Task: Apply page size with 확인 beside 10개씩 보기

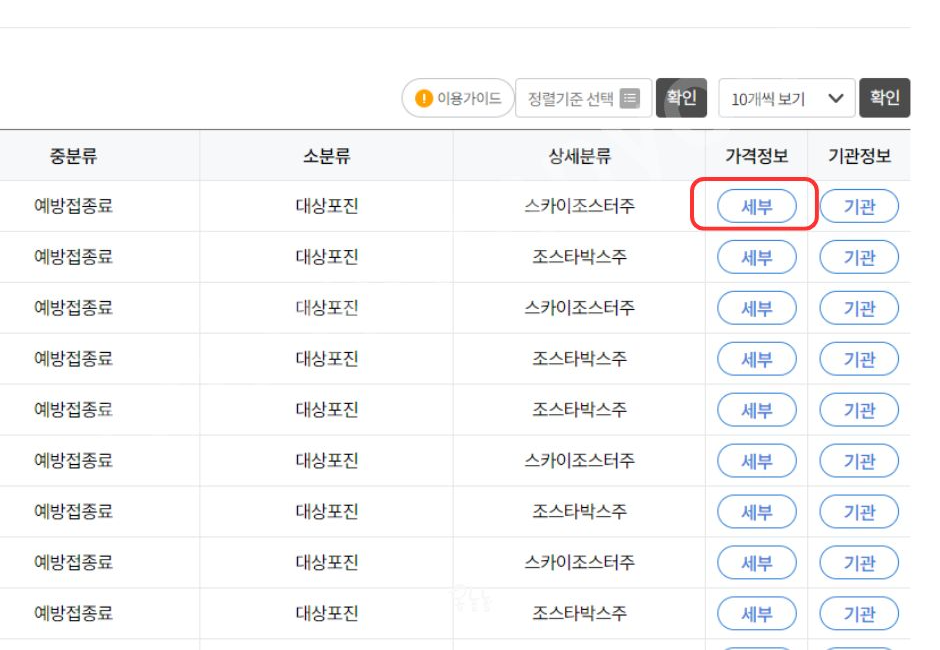Action: click(885, 98)
